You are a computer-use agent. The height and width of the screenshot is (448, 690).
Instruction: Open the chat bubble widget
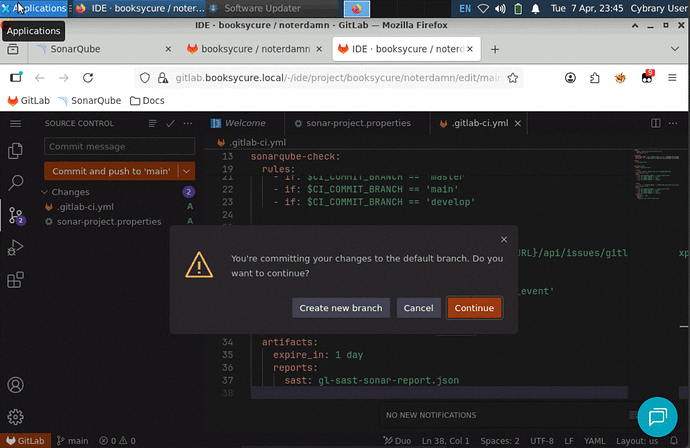(658, 415)
